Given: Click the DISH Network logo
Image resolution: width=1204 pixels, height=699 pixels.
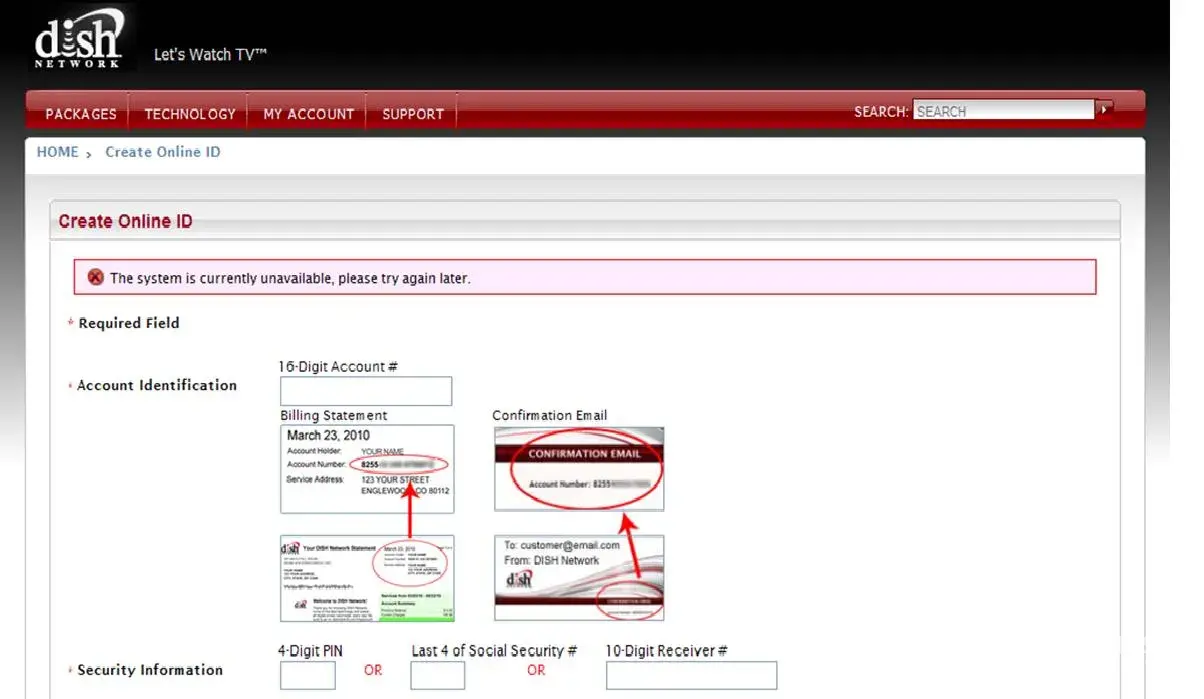Looking at the screenshot, I should (x=79, y=38).
